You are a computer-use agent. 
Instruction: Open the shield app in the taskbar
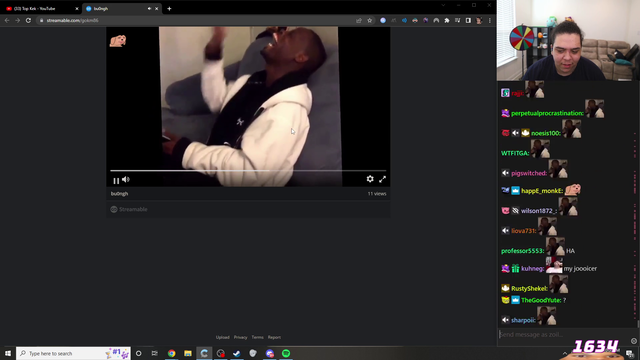pyautogui.click(x=253, y=353)
